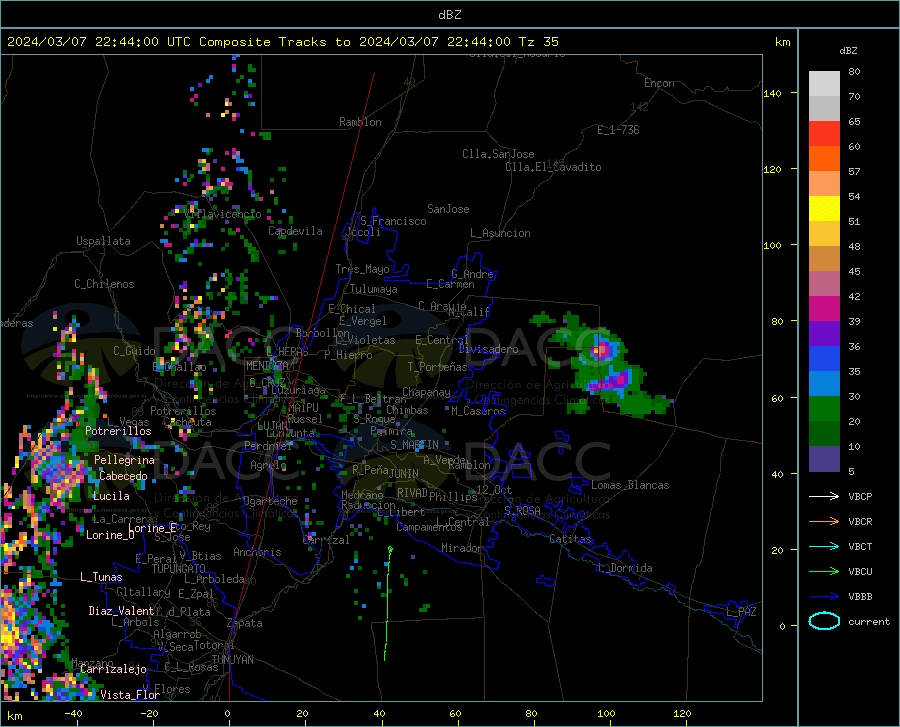Image resolution: width=900 pixels, height=727 pixels.
Task: Click the TUPUNGATO label
Action: click(179, 569)
